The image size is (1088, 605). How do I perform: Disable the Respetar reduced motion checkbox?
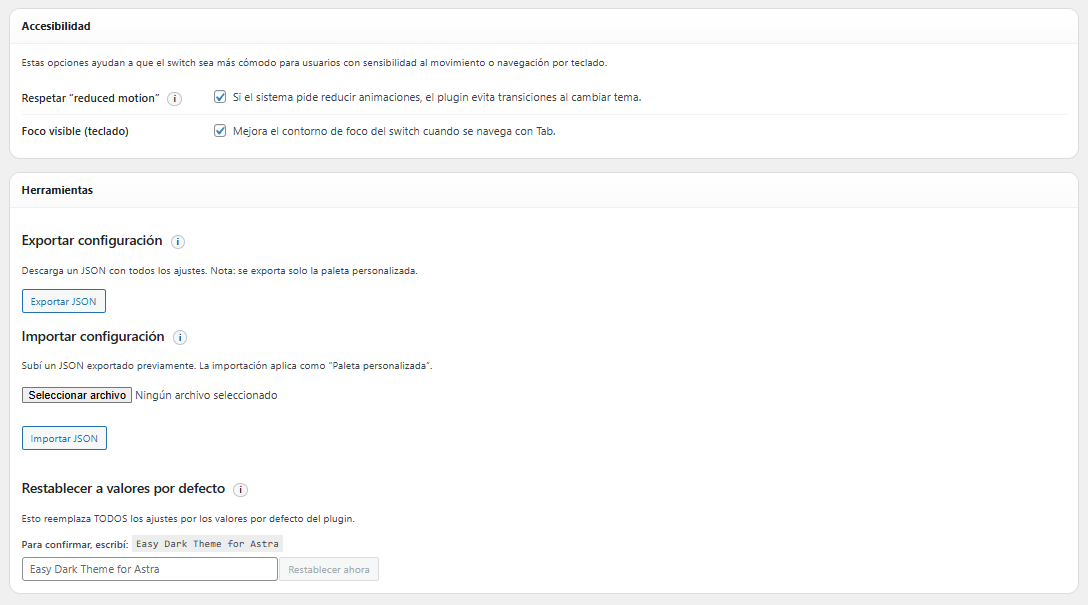220,97
